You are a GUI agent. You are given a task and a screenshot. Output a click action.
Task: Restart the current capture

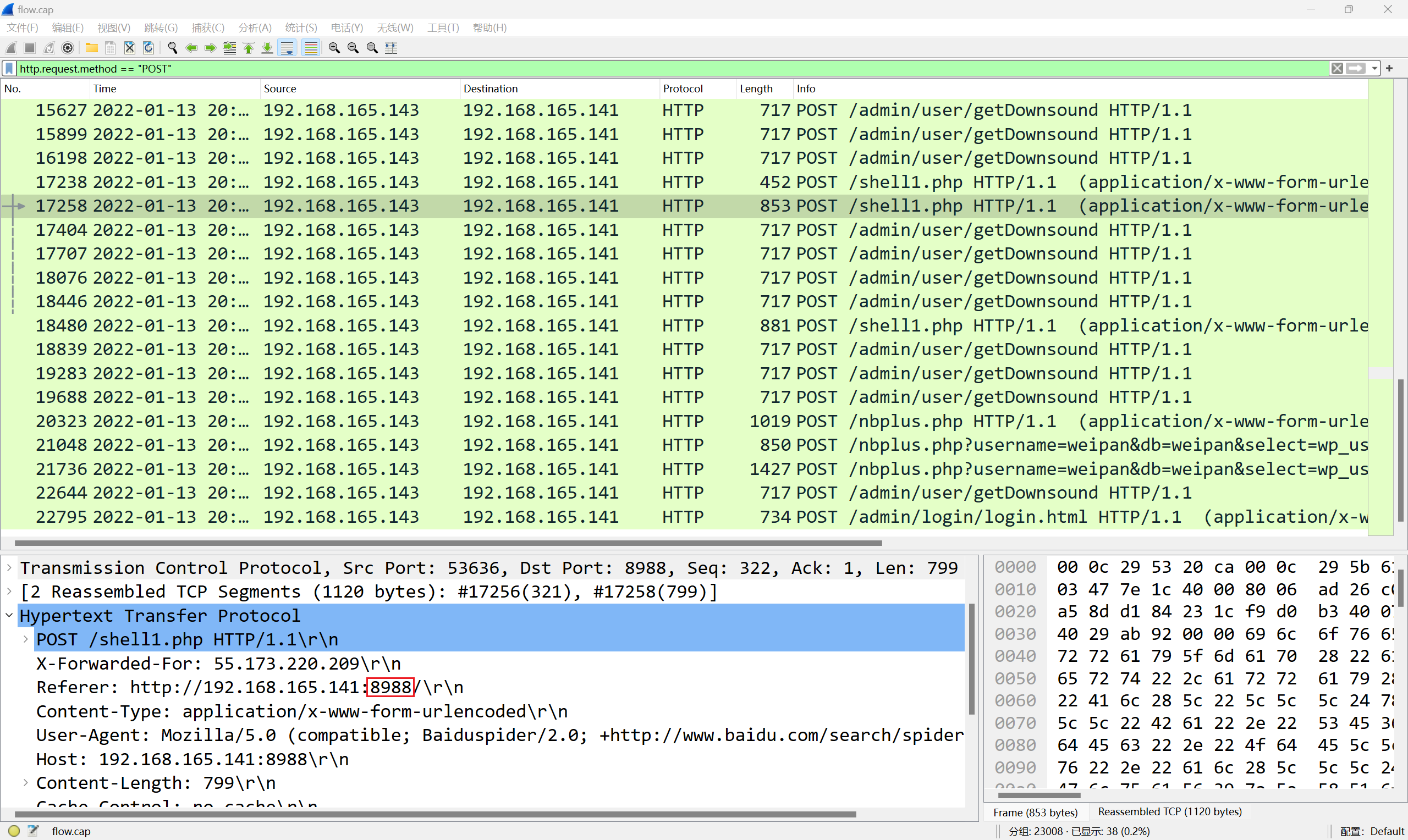point(50,48)
